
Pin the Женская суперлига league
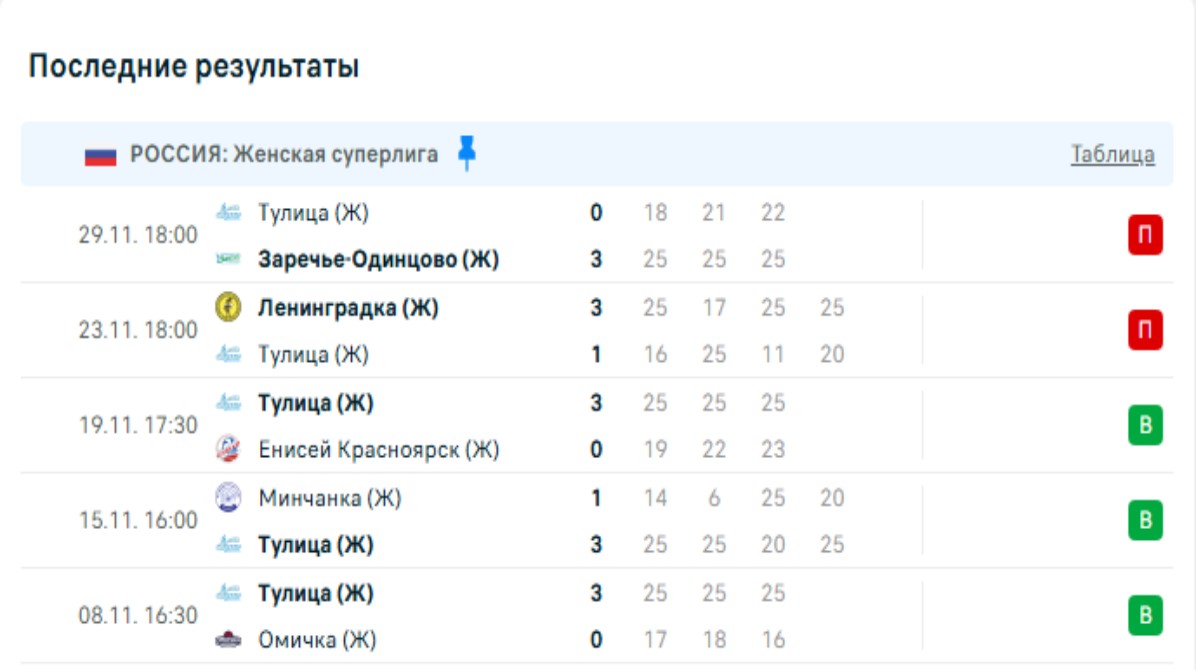pos(466,154)
